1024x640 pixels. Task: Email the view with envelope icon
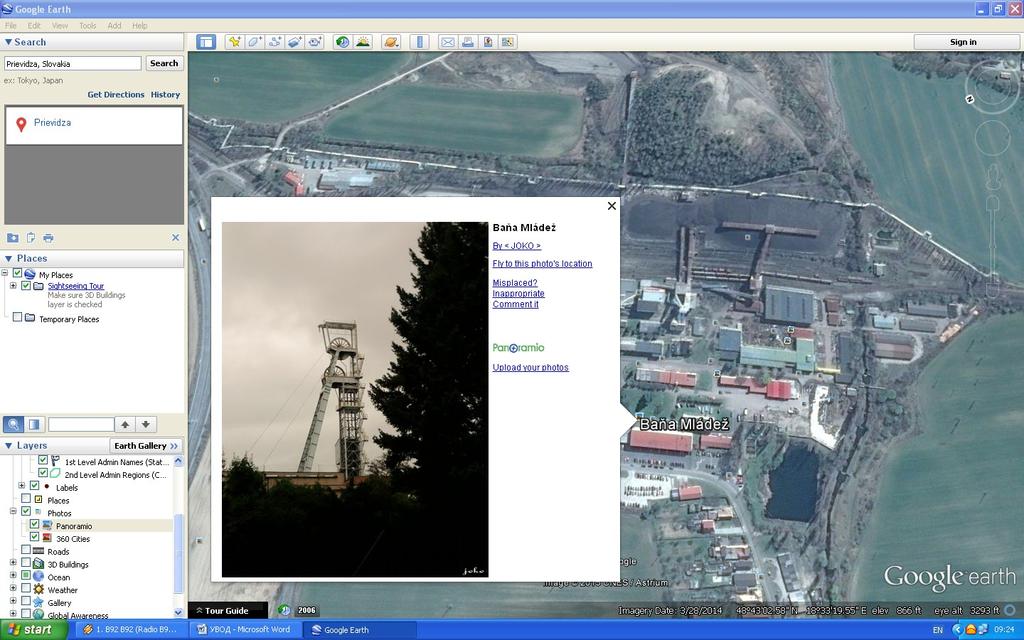[x=447, y=42]
